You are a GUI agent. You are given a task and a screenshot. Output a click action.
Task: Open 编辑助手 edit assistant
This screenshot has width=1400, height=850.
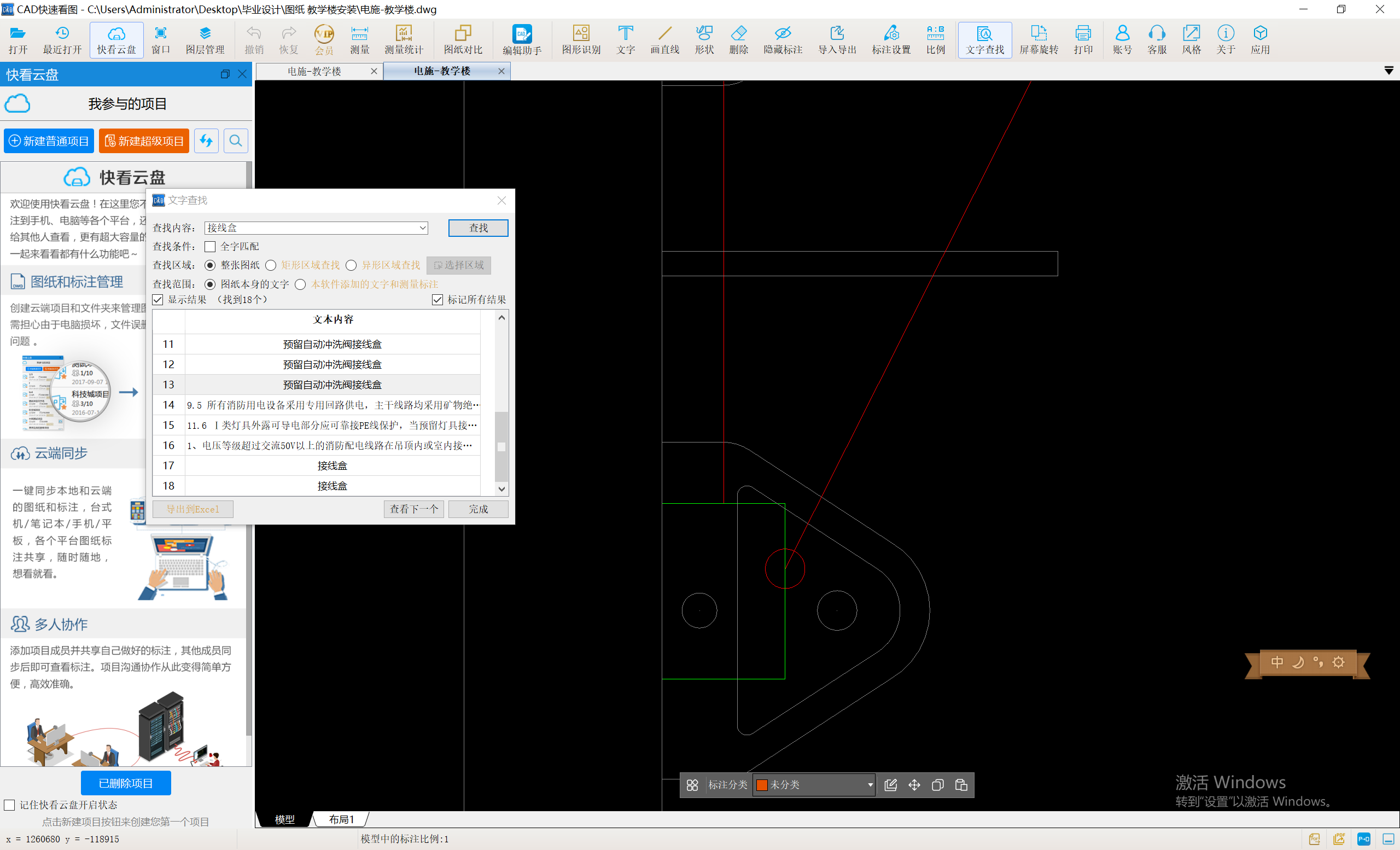pyautogui.click(x=522, y=40)
